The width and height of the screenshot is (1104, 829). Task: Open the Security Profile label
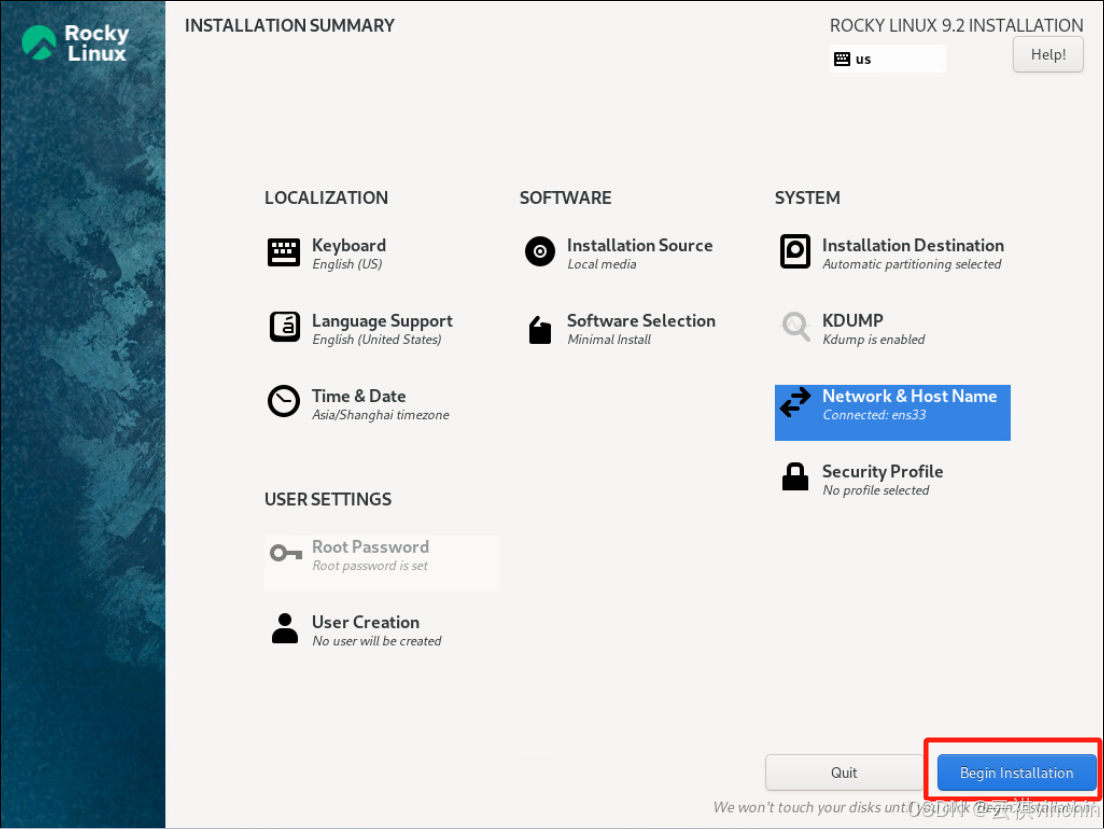tap(883, 471)
